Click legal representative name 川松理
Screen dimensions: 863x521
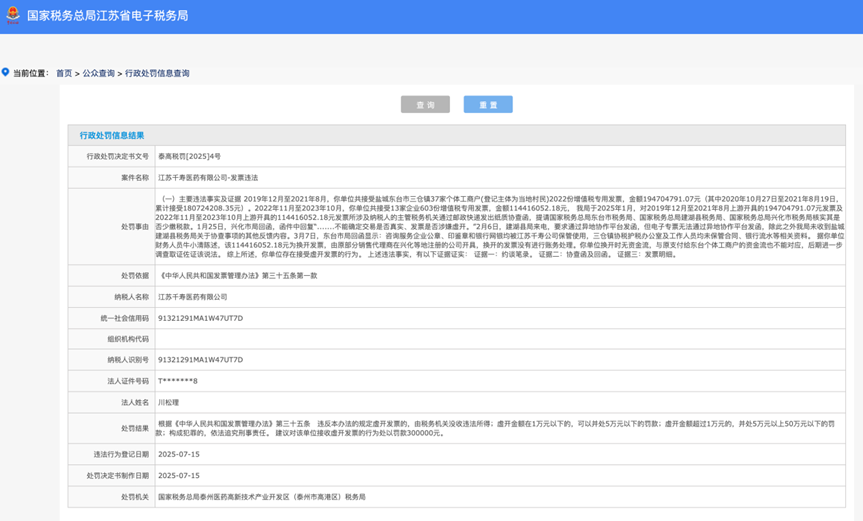pos(168,402)
